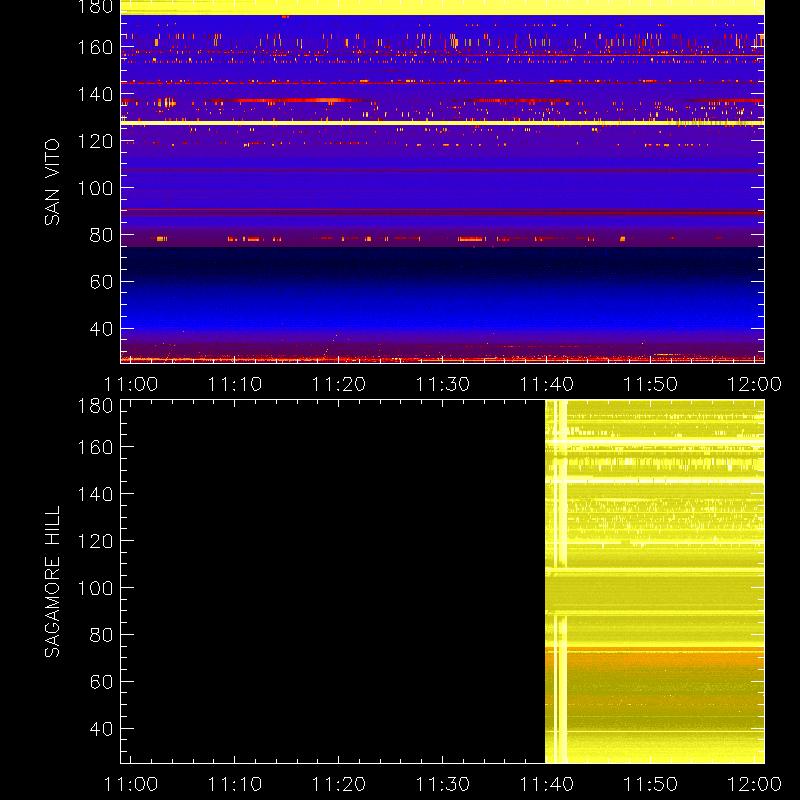The image size is (800, 800).
Task: Click the thin red line near 90 in San Vito
Action: pyautogui.click(x=442, y=210)
